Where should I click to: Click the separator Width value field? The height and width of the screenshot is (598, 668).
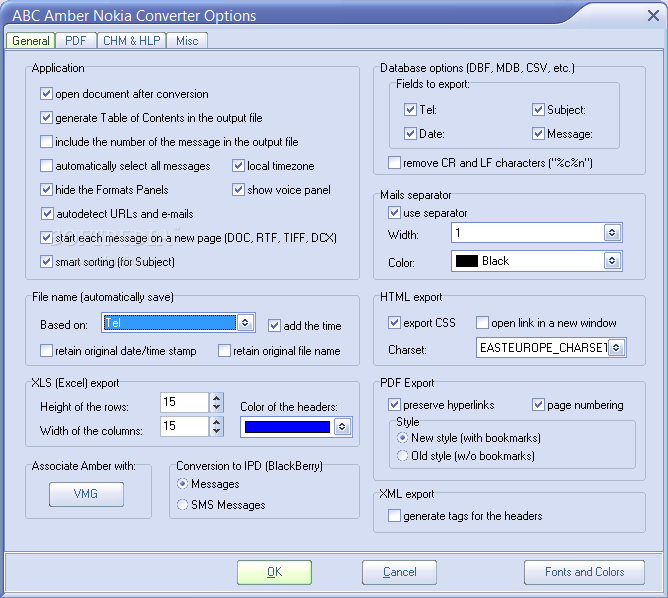click(x=527, y=233)
